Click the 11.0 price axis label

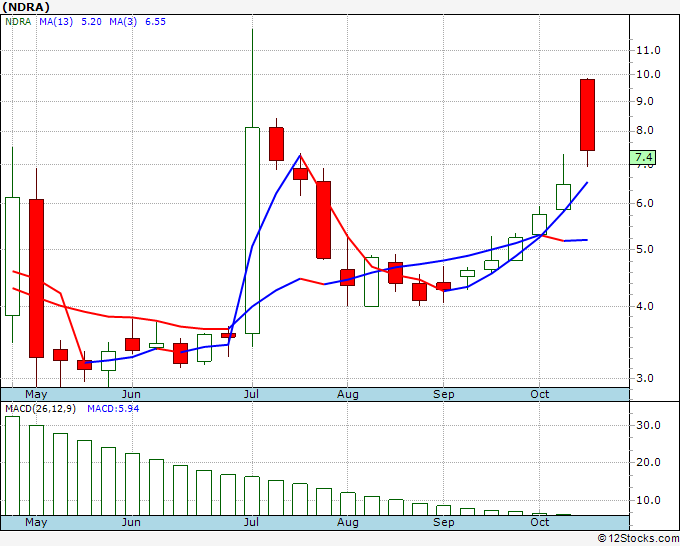coord(648,50)
